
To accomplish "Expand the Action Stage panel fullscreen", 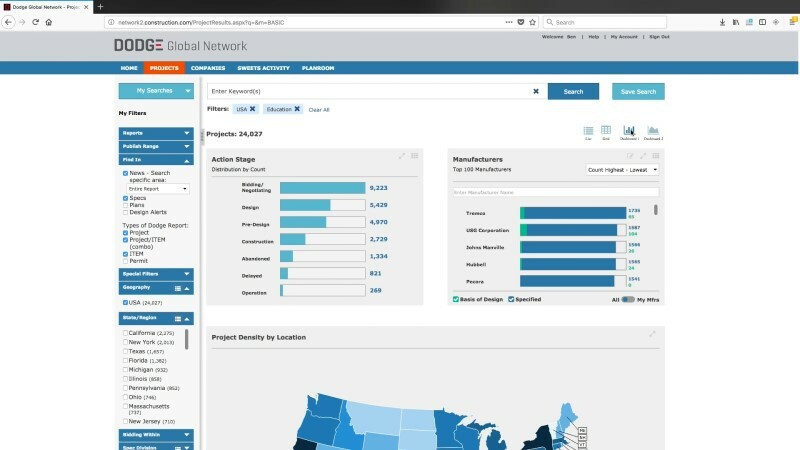I will click(402, 156).
